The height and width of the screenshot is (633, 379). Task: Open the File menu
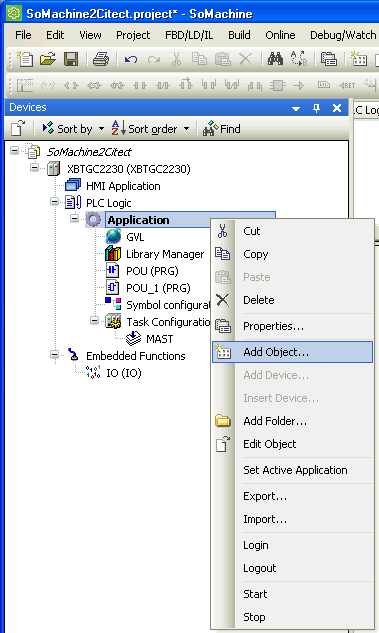point(23,35)
